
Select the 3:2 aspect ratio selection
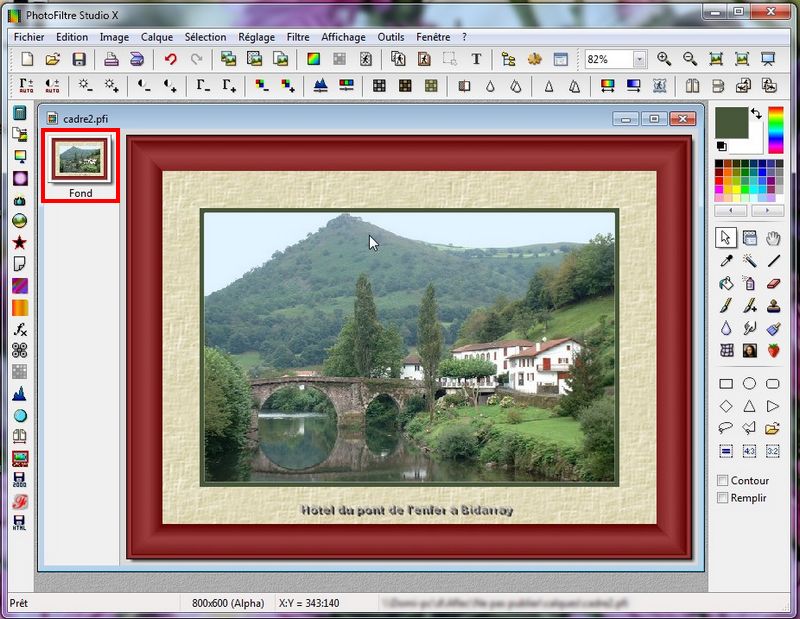773,451
